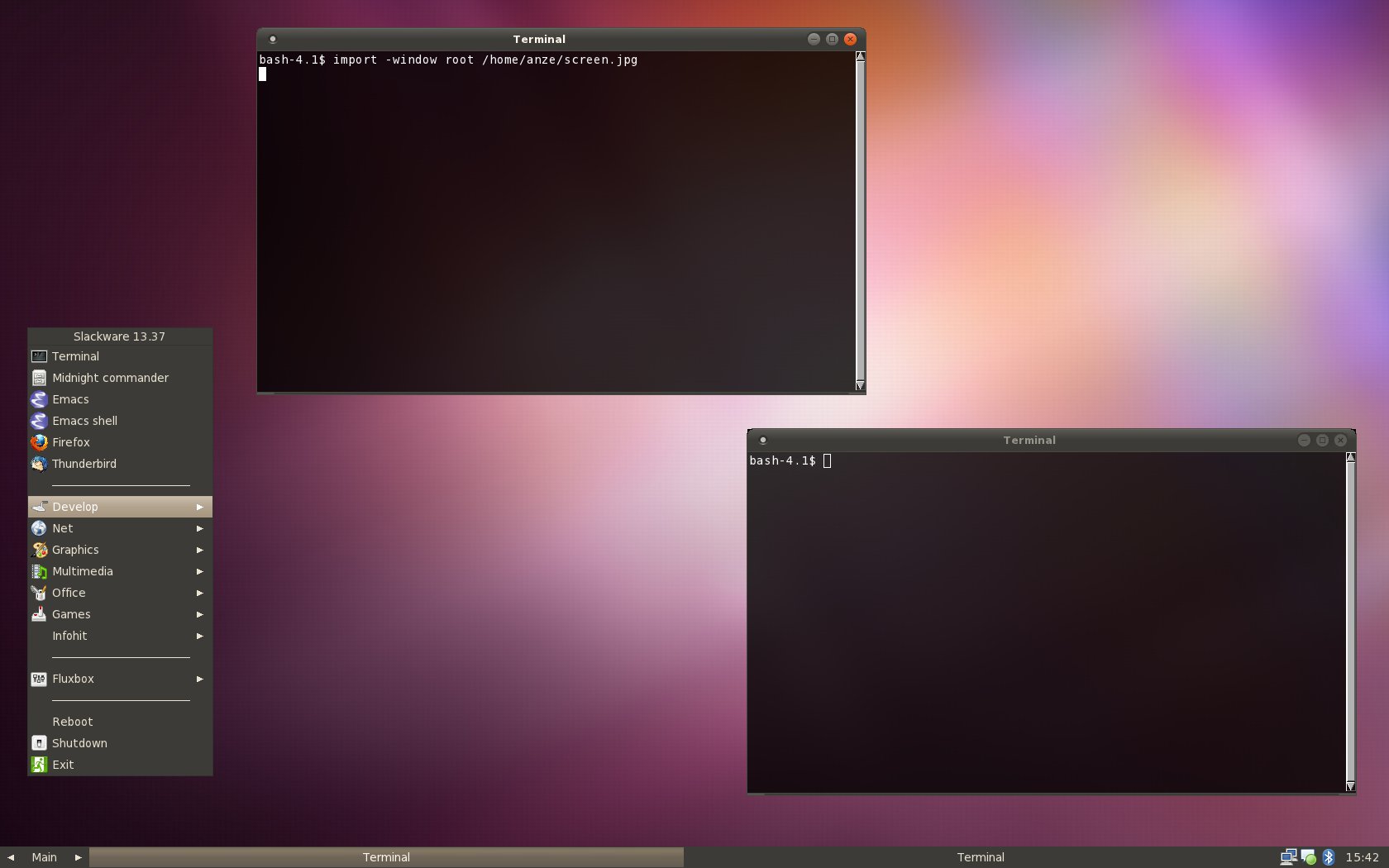Image resolution: width=1389 pixels, height=868 pixels.
Task: Start Emacs from the root menu
Action: [x=120, y=399]
